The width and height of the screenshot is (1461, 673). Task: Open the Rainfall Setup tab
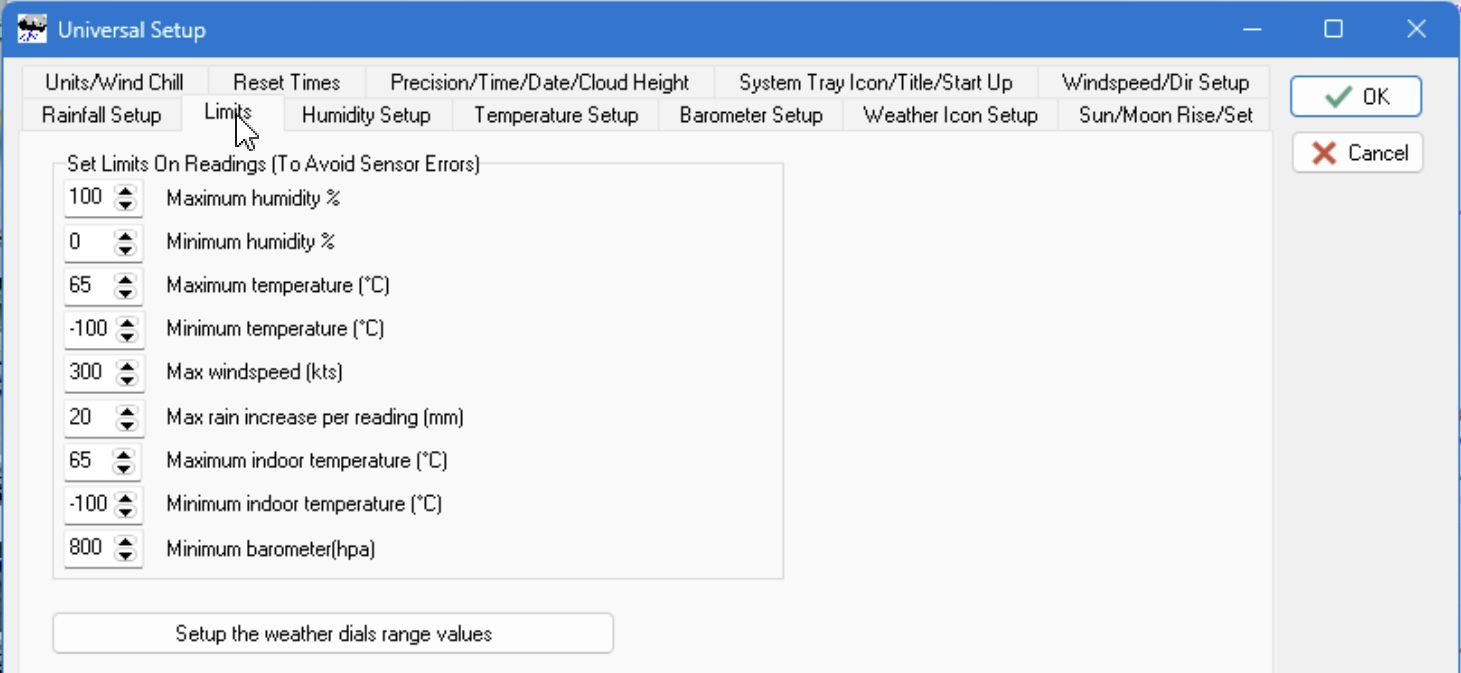coord(101,115)
